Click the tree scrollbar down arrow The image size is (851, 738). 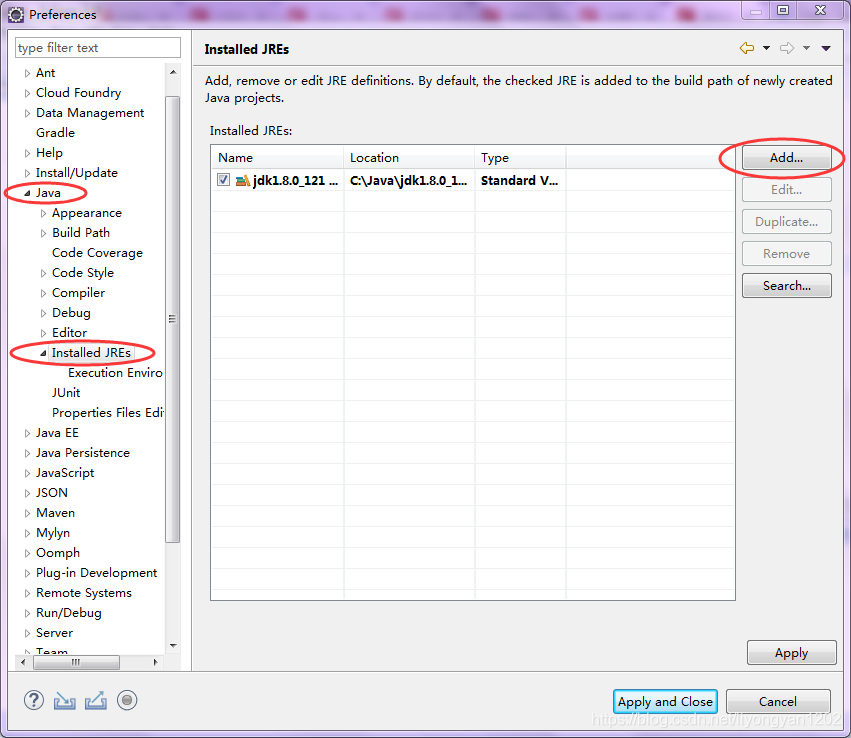pyautogui.click(x=173, y=645)
